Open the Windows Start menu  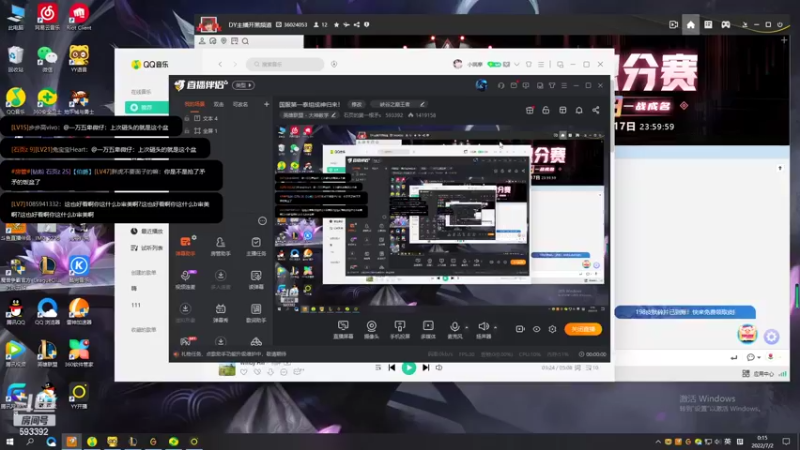10,442
